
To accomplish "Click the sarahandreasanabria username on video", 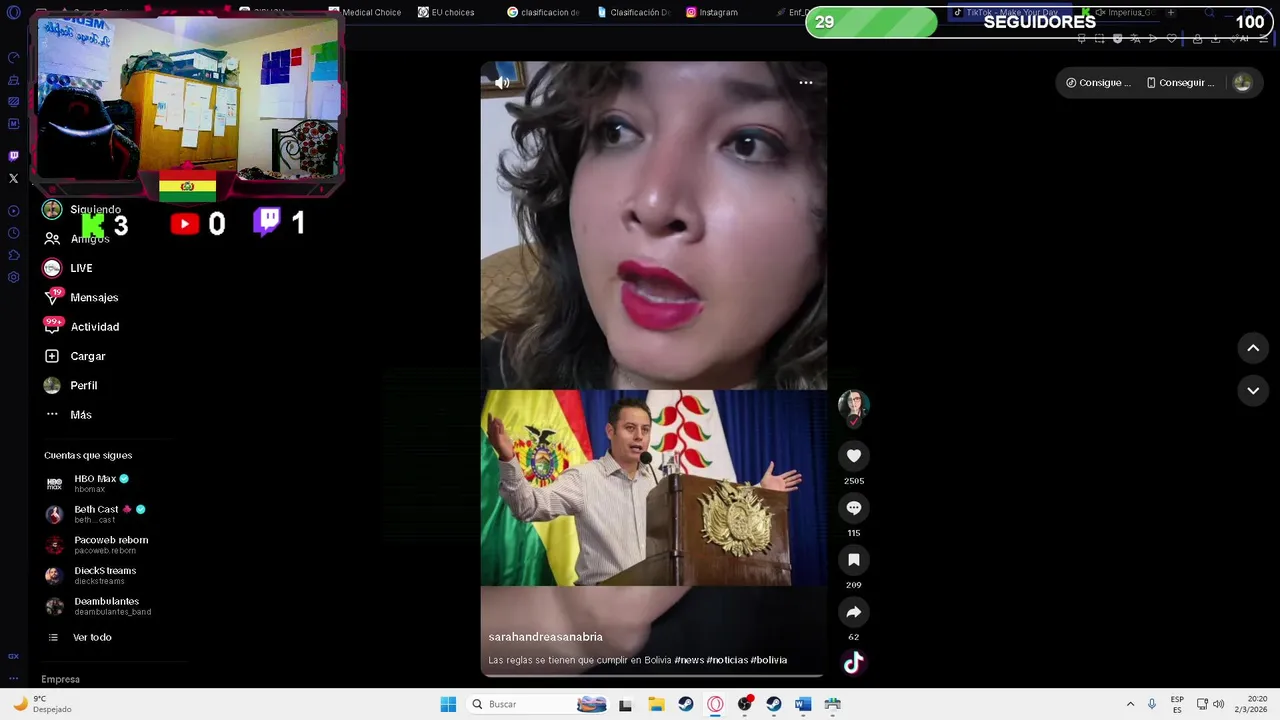I will coord(545,637).
